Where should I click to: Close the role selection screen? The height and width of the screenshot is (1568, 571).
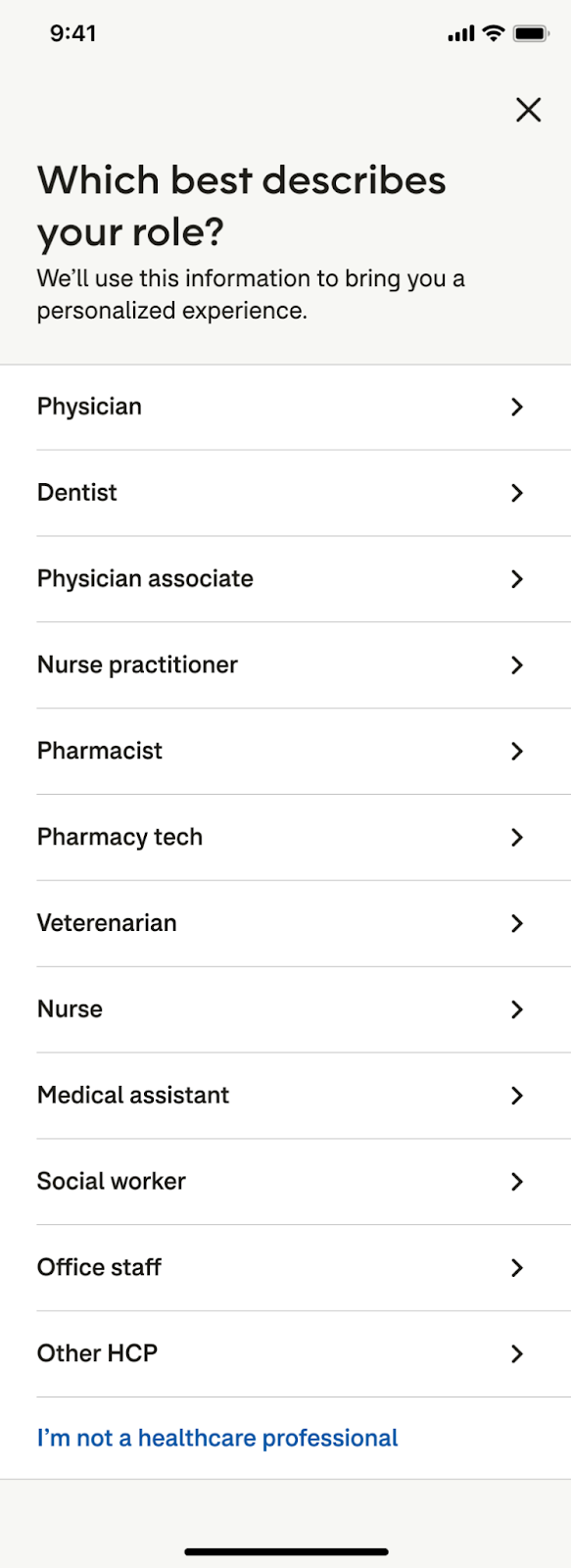pyautogui.click(x=529, y=110)
